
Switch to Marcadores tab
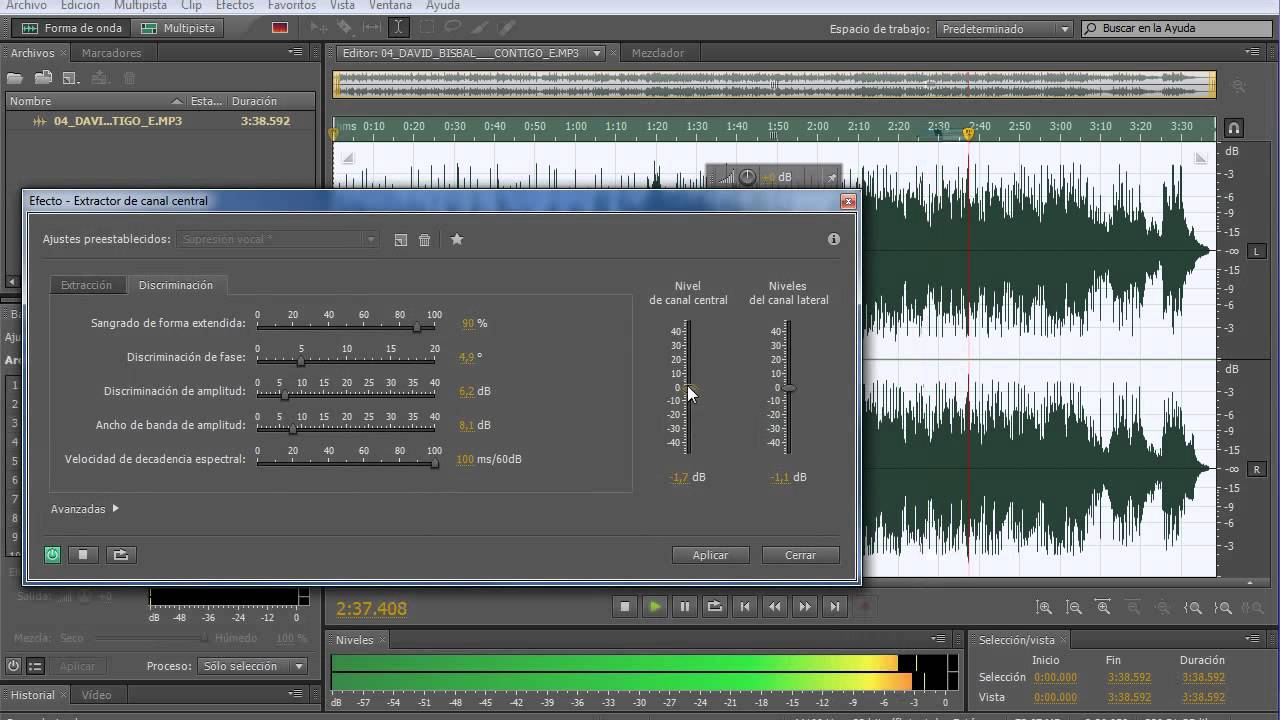(x=111, y=53)
